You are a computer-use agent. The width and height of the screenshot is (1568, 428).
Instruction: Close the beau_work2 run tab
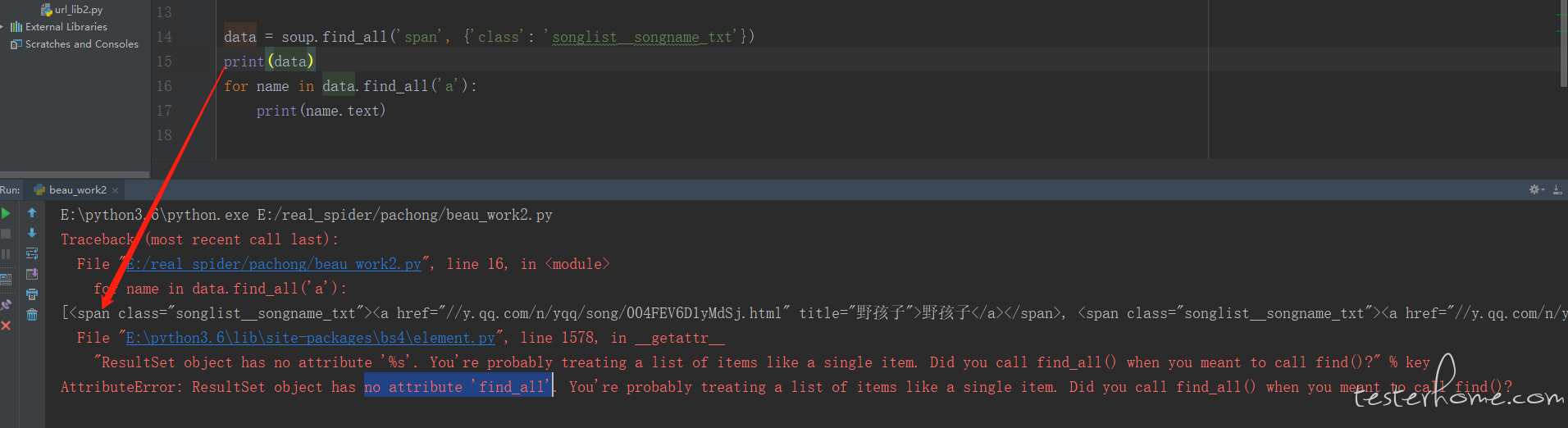[116, 190]
